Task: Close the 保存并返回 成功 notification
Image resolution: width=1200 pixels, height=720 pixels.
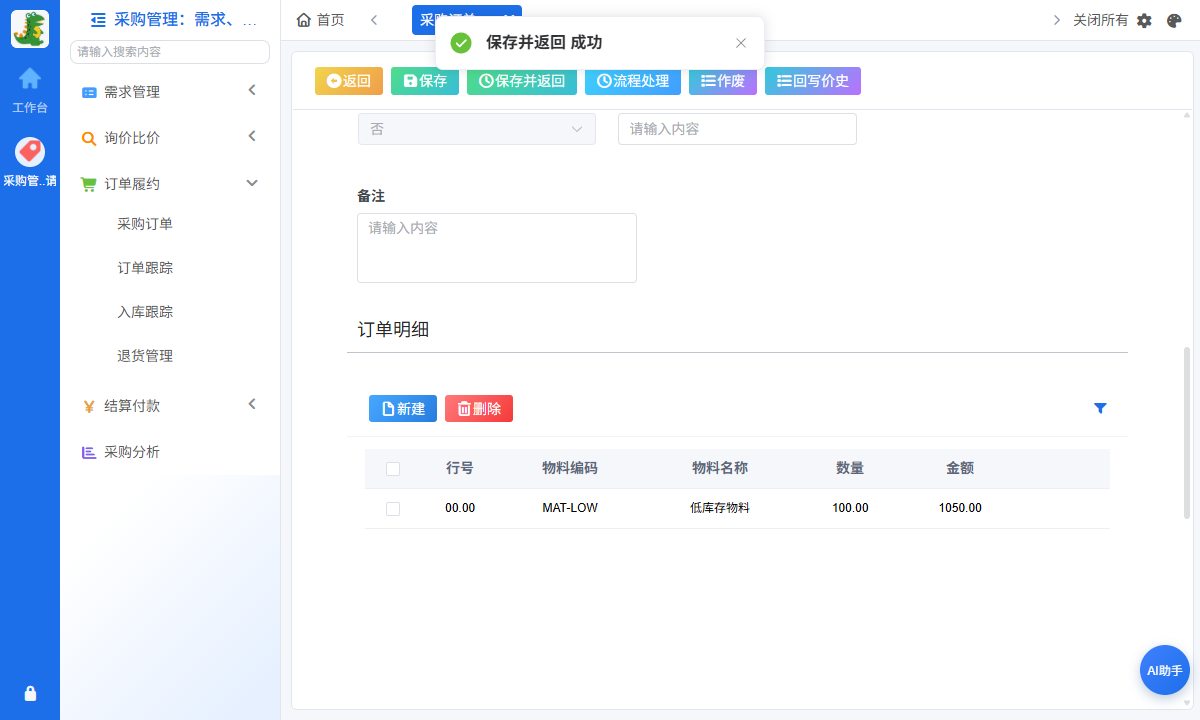Action: (x=741, y=43)
